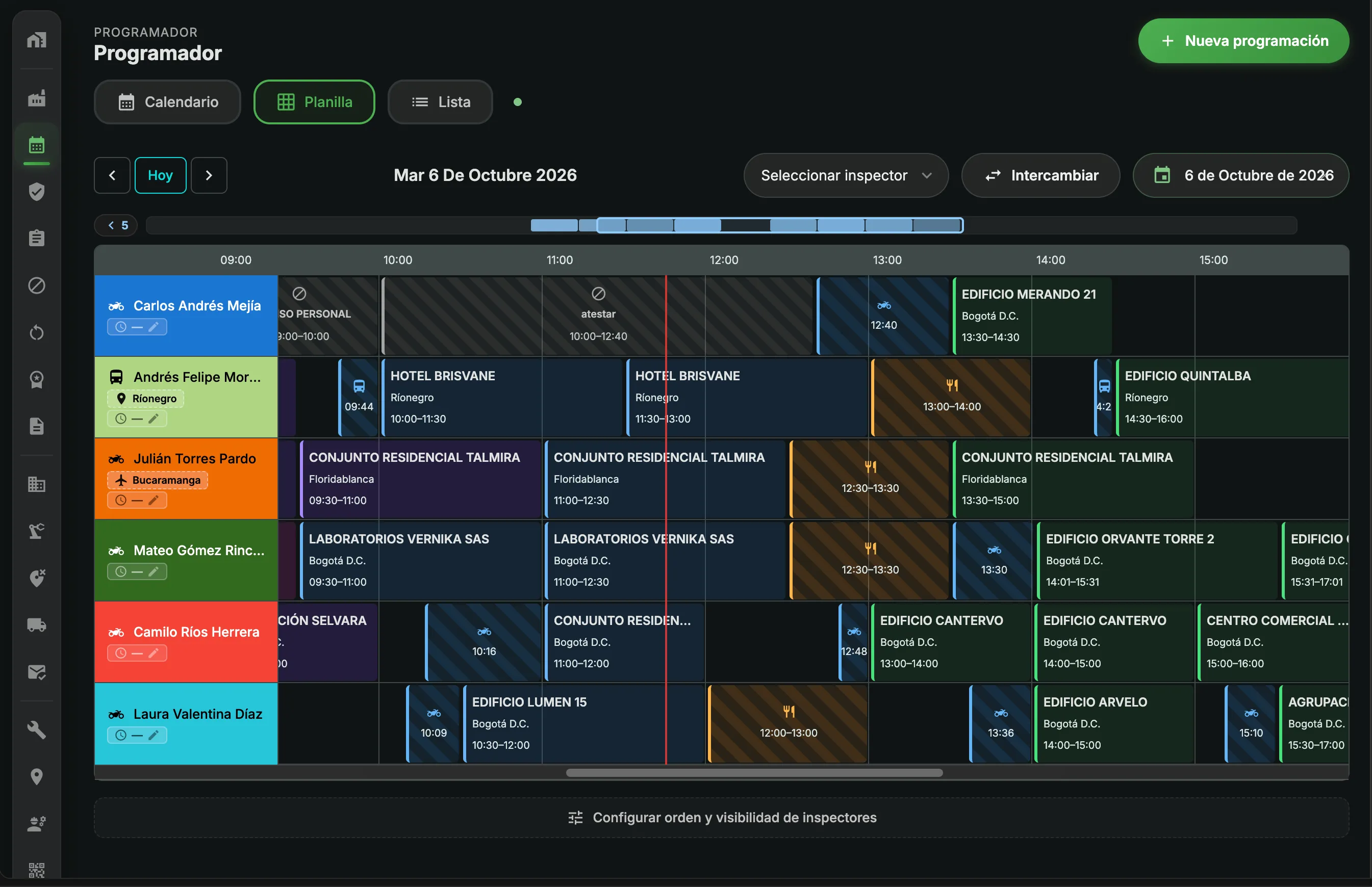This screenshot has height=887, width=1372.
Task: Open Seleccionar inspector dropdown
Action: point(846,175)
